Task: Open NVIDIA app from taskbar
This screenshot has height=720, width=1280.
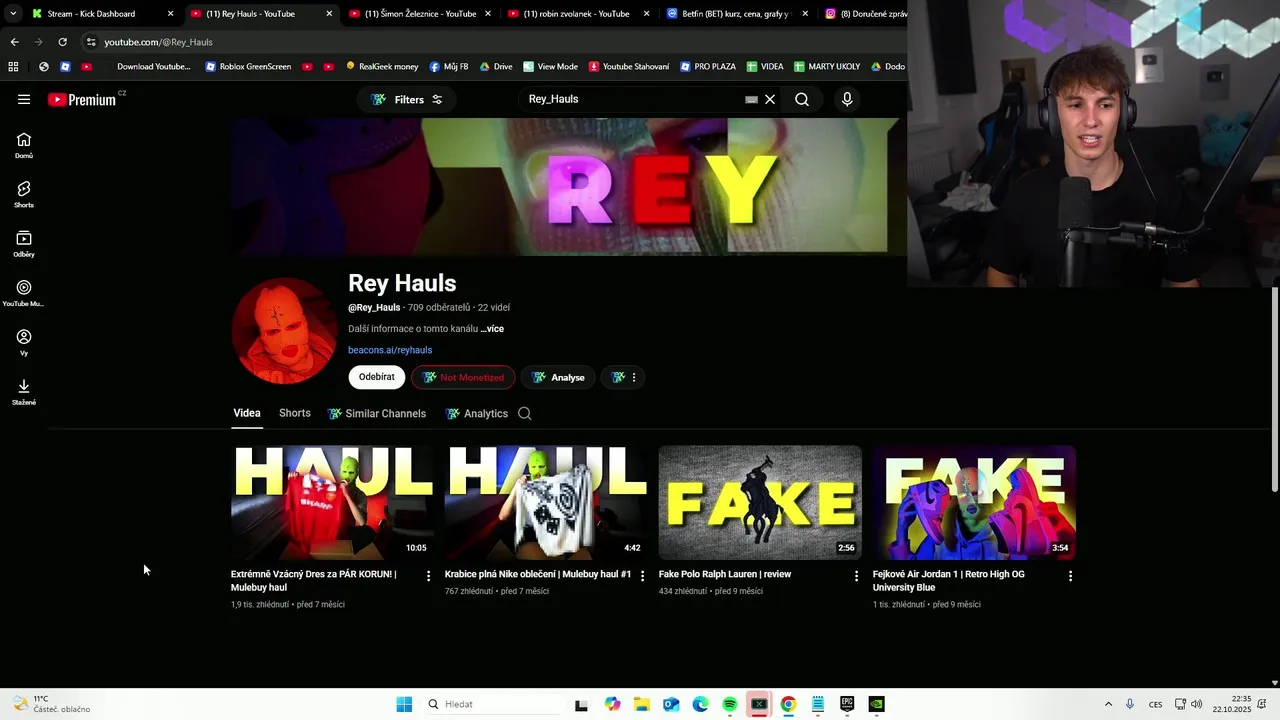Action: pos(876,704)
